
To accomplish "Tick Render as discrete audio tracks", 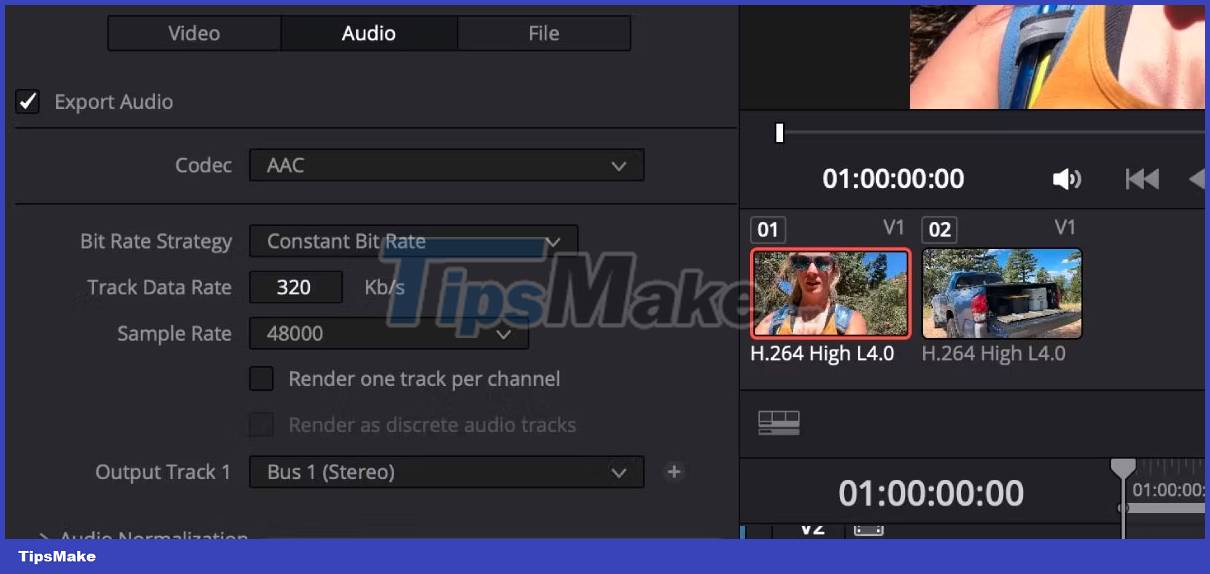I will (x=261, y=425).
